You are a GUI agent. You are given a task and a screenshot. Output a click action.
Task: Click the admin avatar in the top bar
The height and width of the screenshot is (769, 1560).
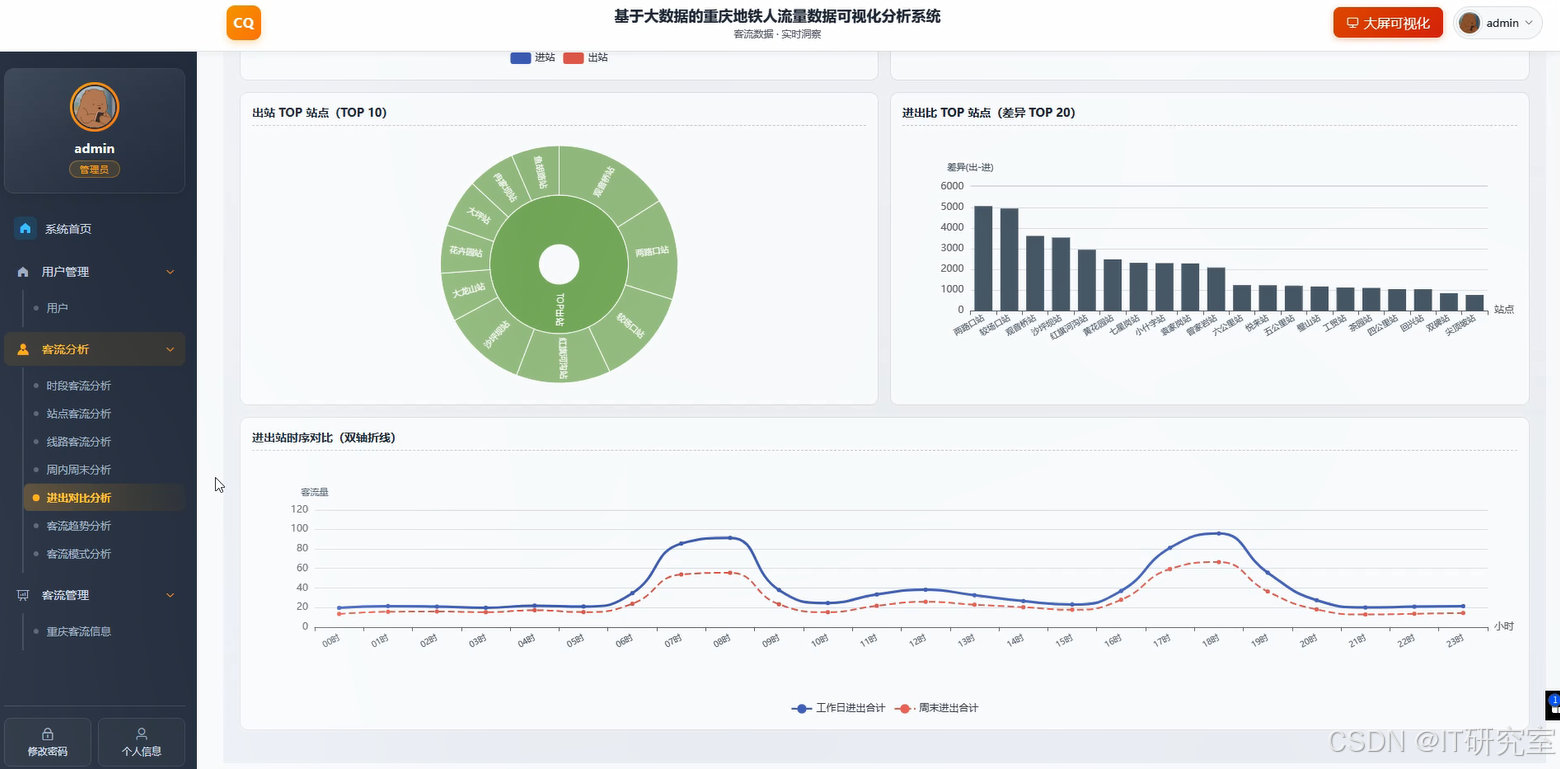[1469, 23]
